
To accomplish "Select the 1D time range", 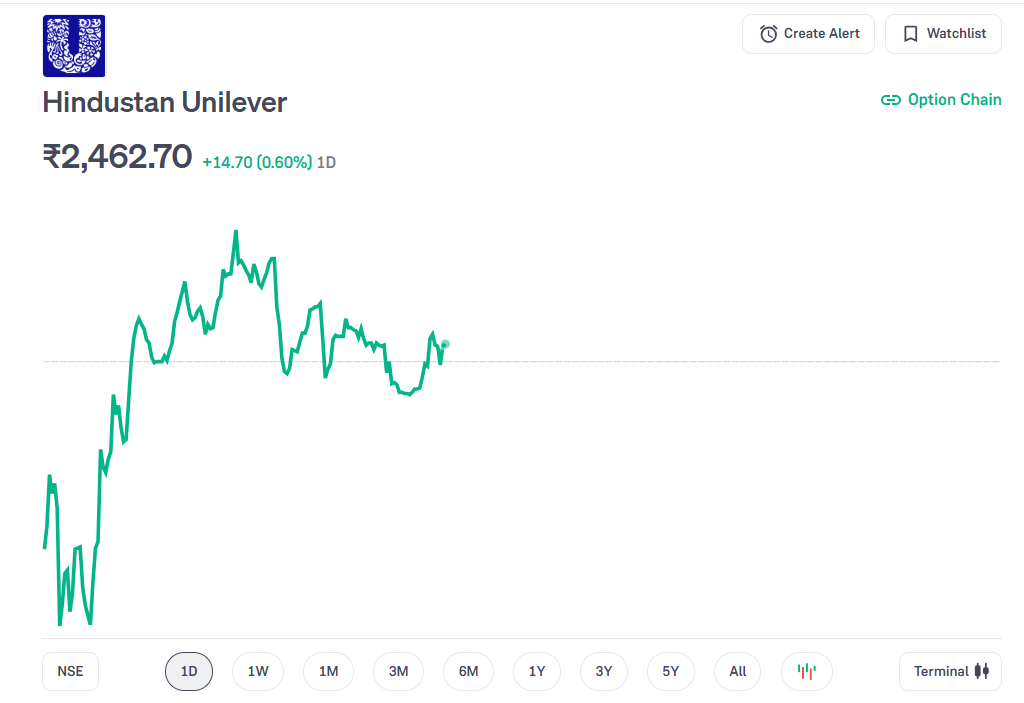I will pyautogui.click(x=189, y=671).
